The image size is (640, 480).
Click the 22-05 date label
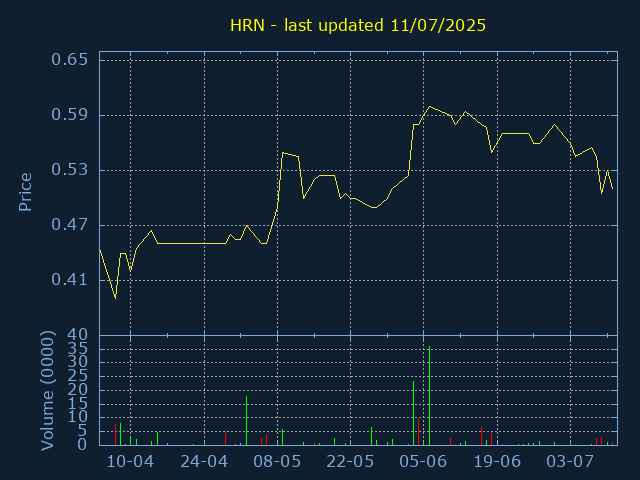coord(350,462)
